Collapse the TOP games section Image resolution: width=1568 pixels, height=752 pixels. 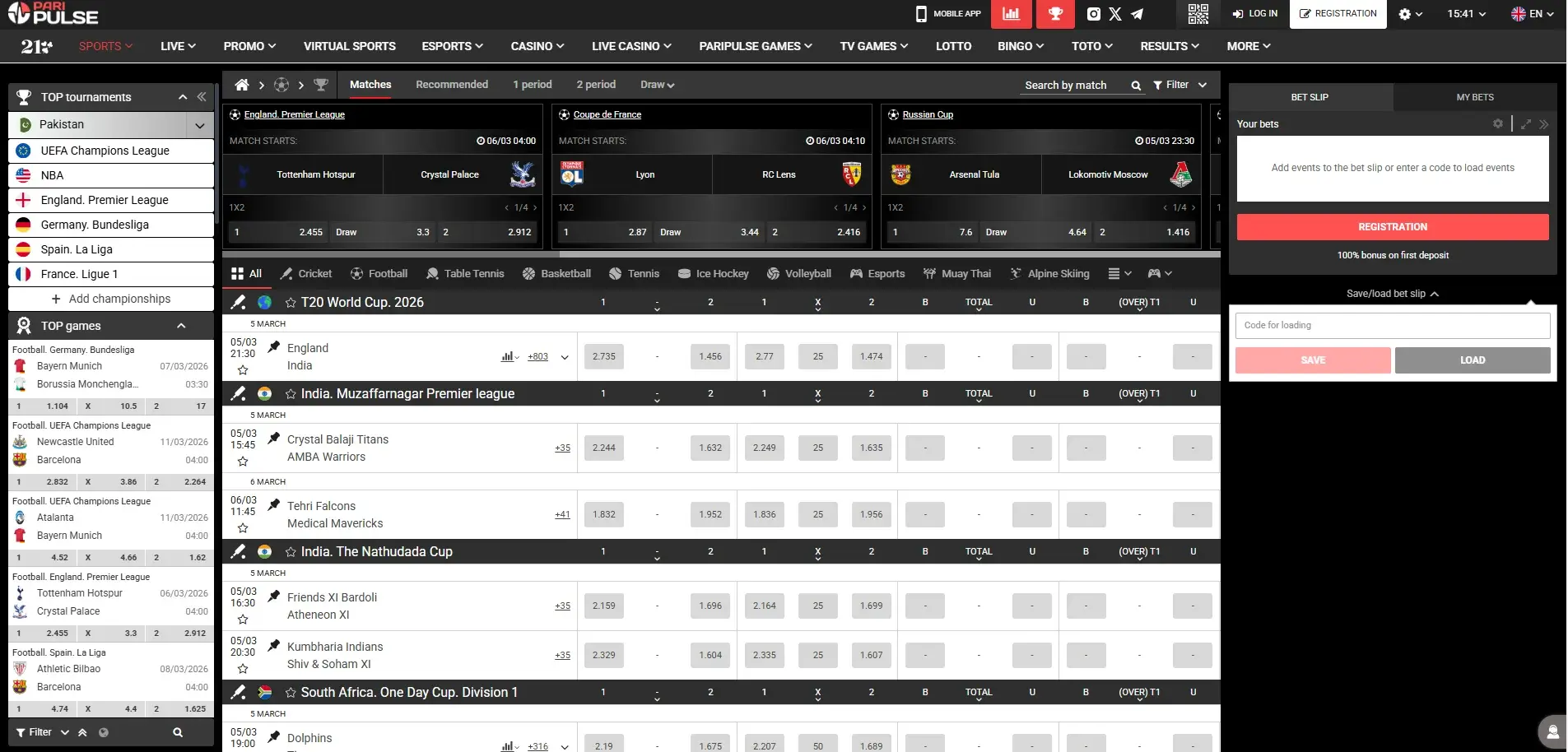(x=181, y=326)
